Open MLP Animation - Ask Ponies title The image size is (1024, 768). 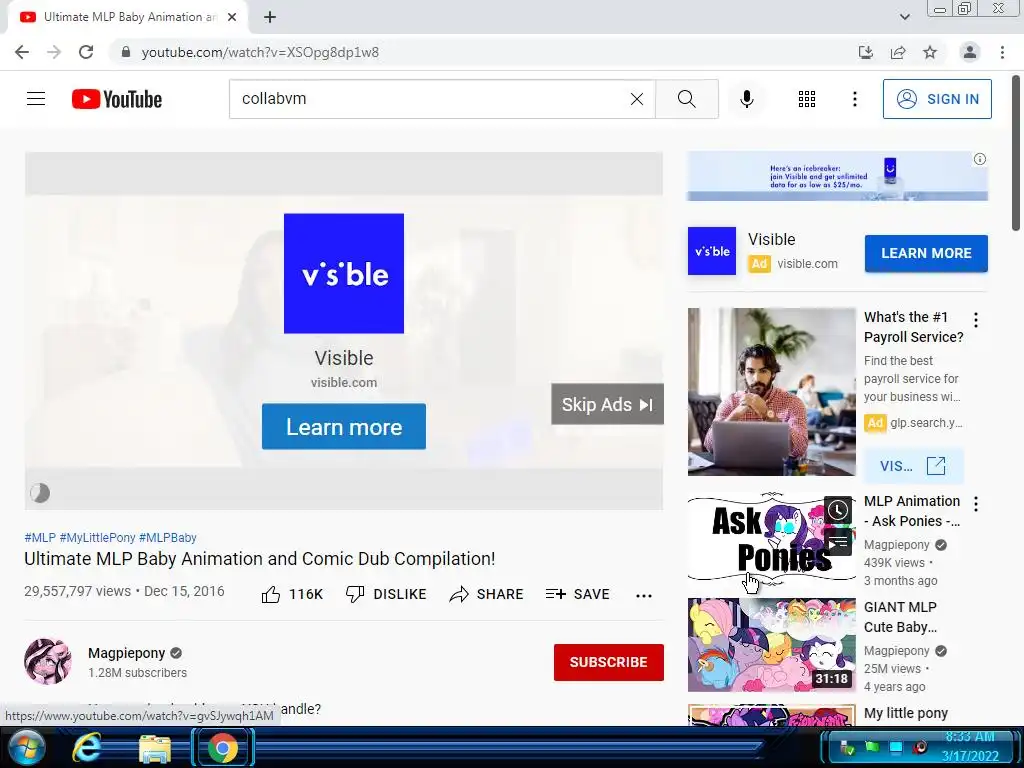912,511
